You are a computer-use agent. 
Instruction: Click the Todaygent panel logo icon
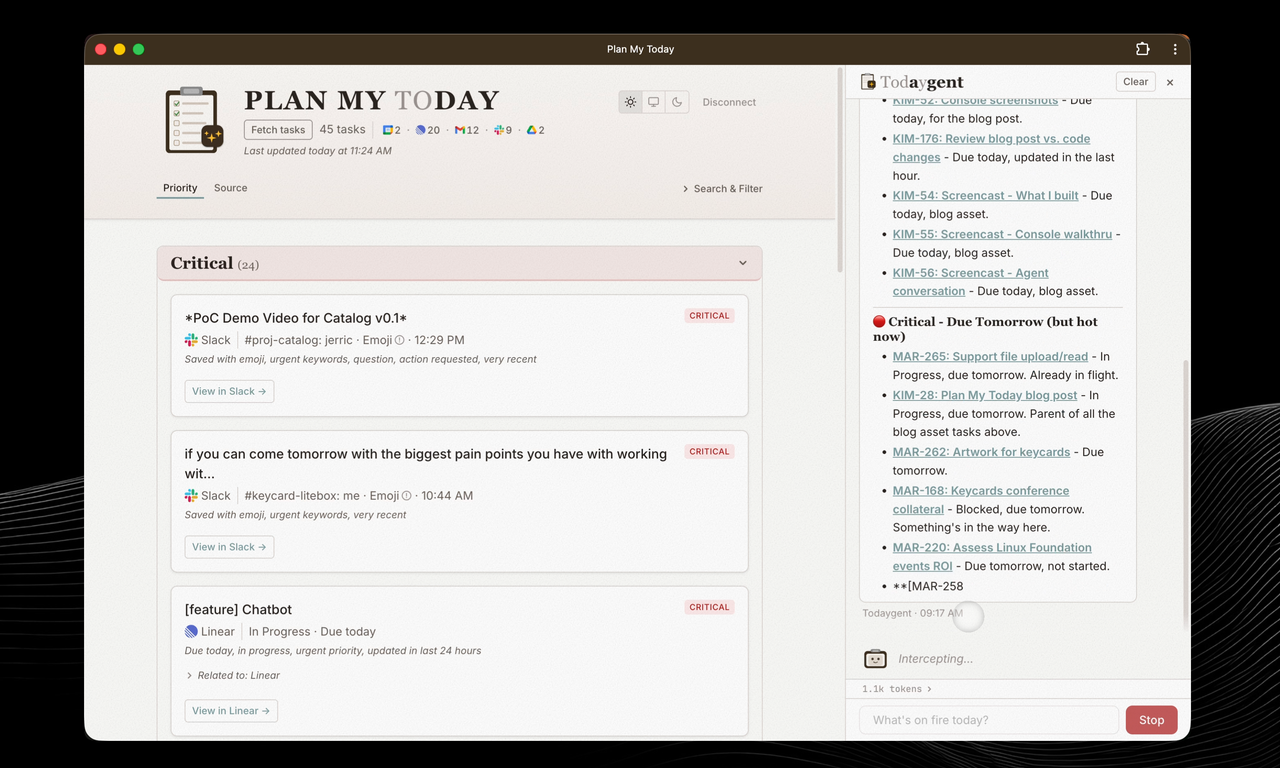[868, 82]
